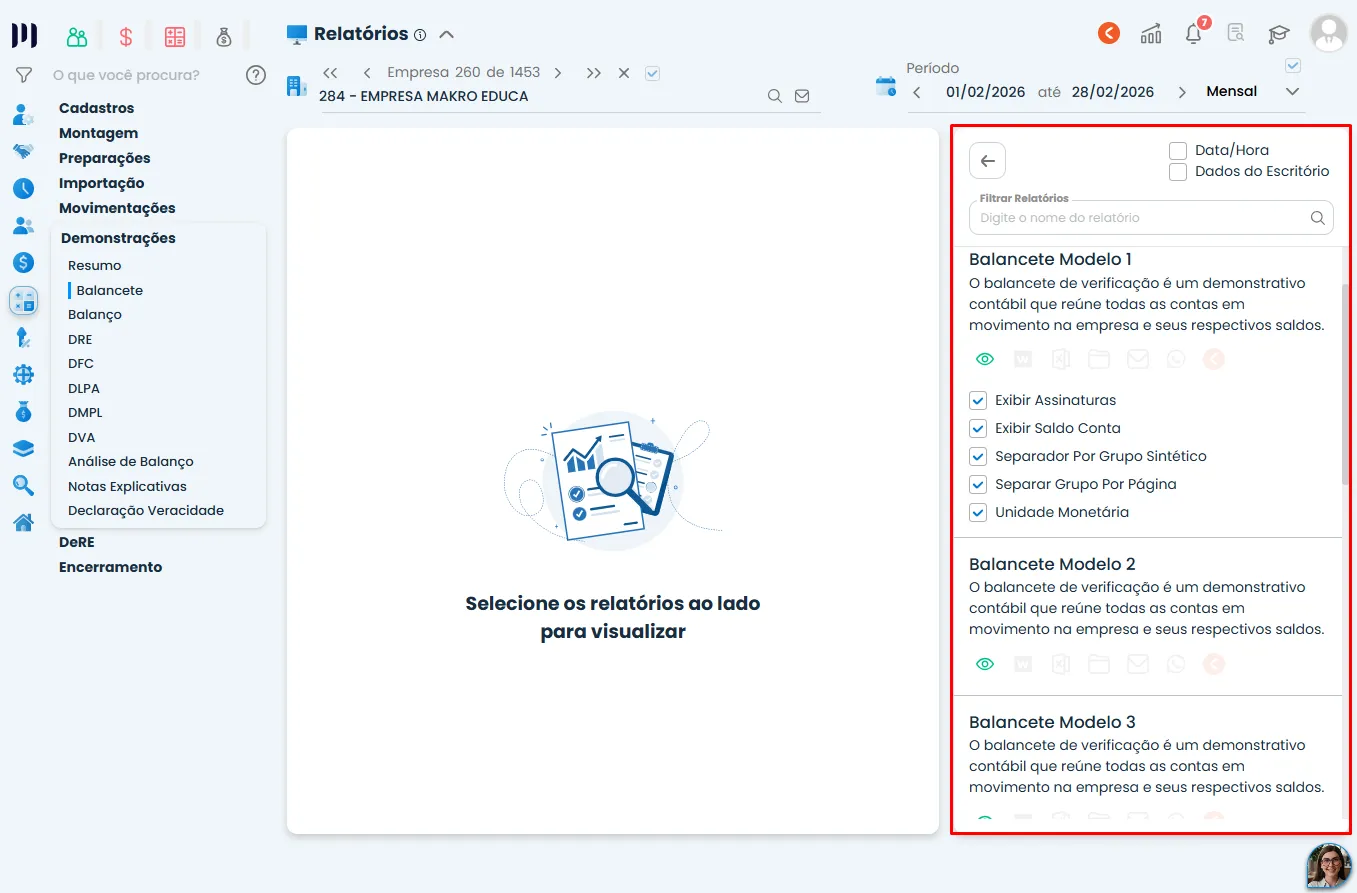Screen dimensions: 1357x893
Task: Click the graduation cap icon
Action: tap(1279, 34)
